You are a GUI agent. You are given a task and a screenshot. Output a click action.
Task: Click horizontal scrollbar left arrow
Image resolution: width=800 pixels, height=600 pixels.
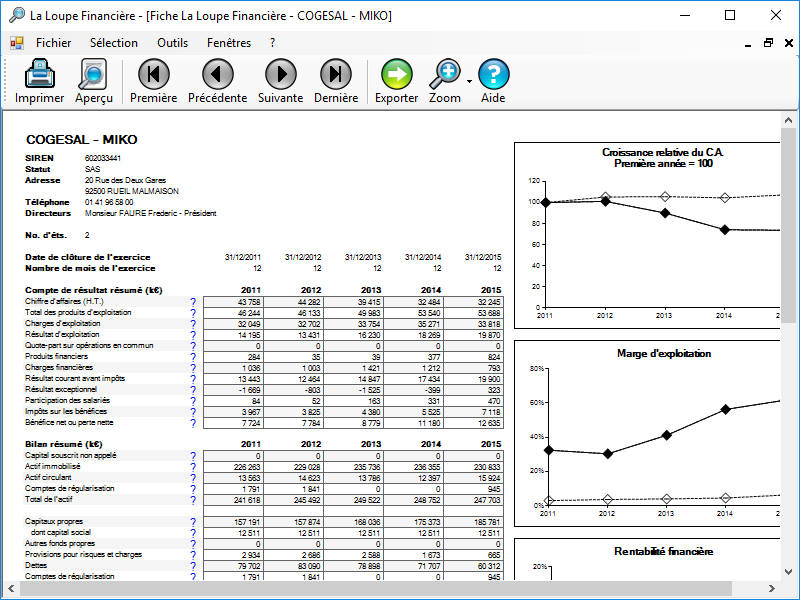[x=11, y=588]
